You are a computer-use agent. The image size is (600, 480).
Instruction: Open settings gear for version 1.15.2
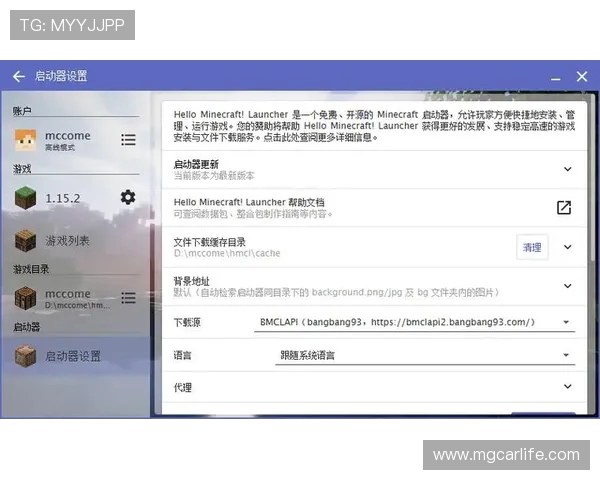[128, 198]
